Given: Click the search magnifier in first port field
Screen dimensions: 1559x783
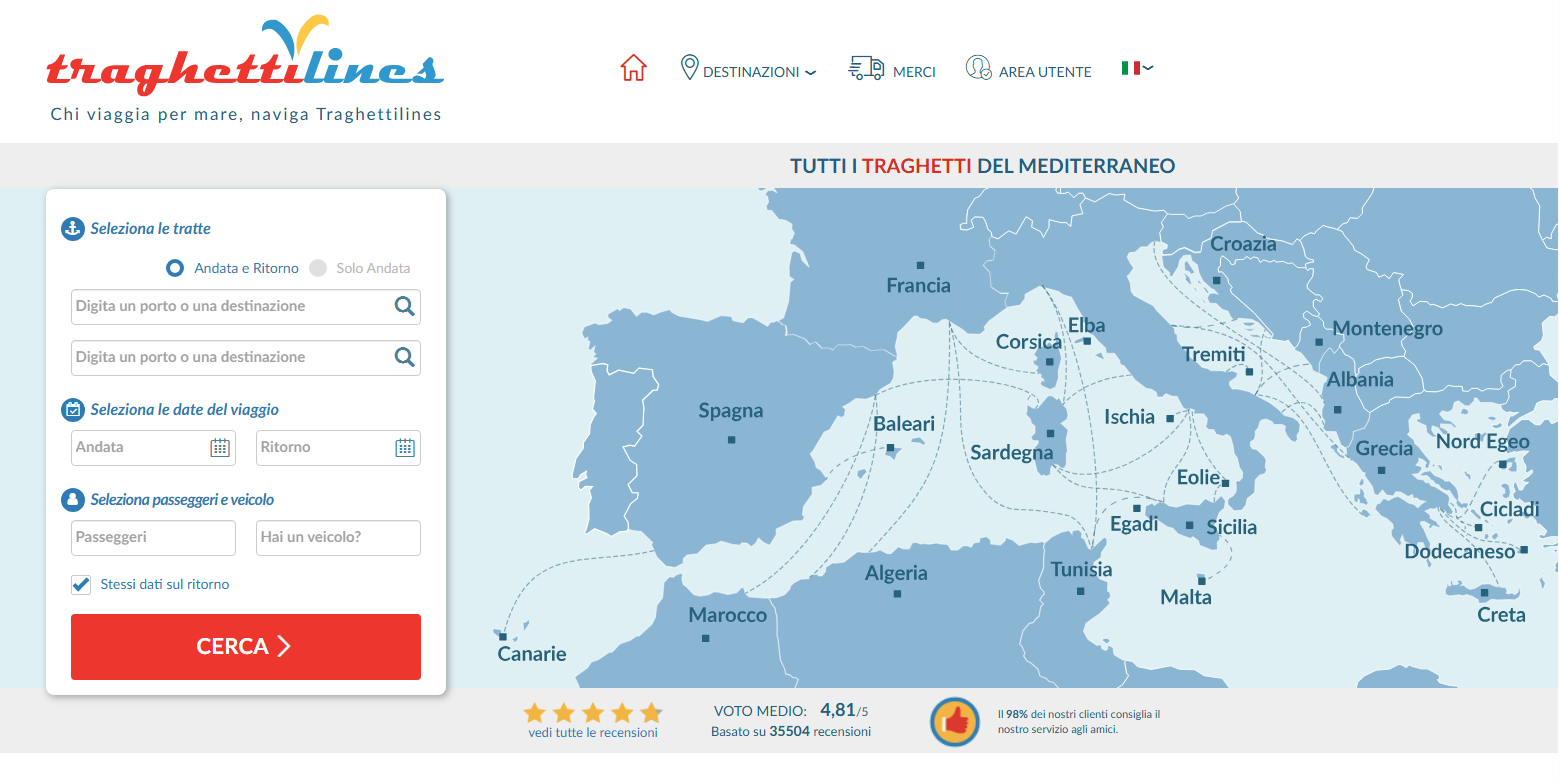Looking at the screenshot, I should click(404, 307).
